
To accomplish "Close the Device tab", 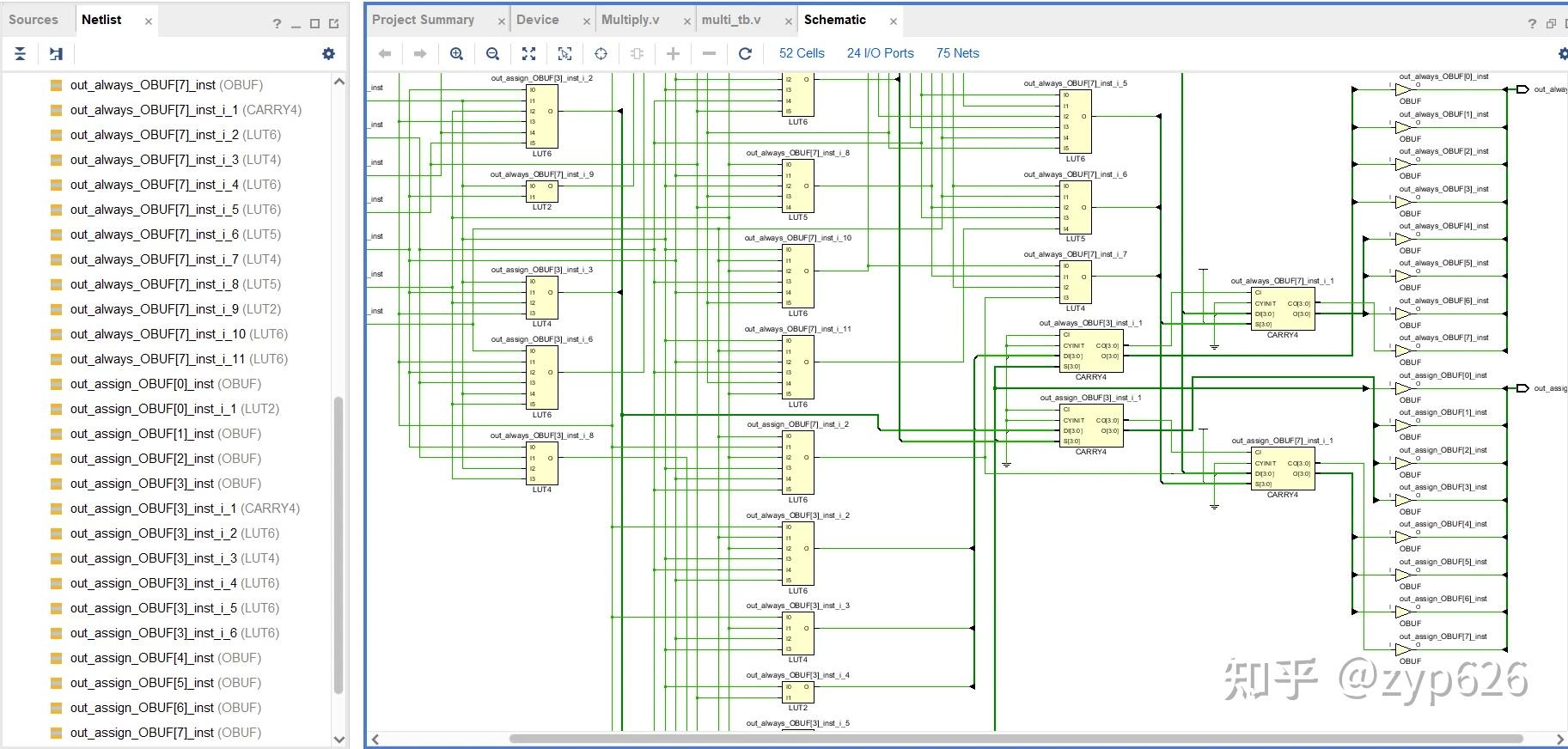I will coord(587,21).
